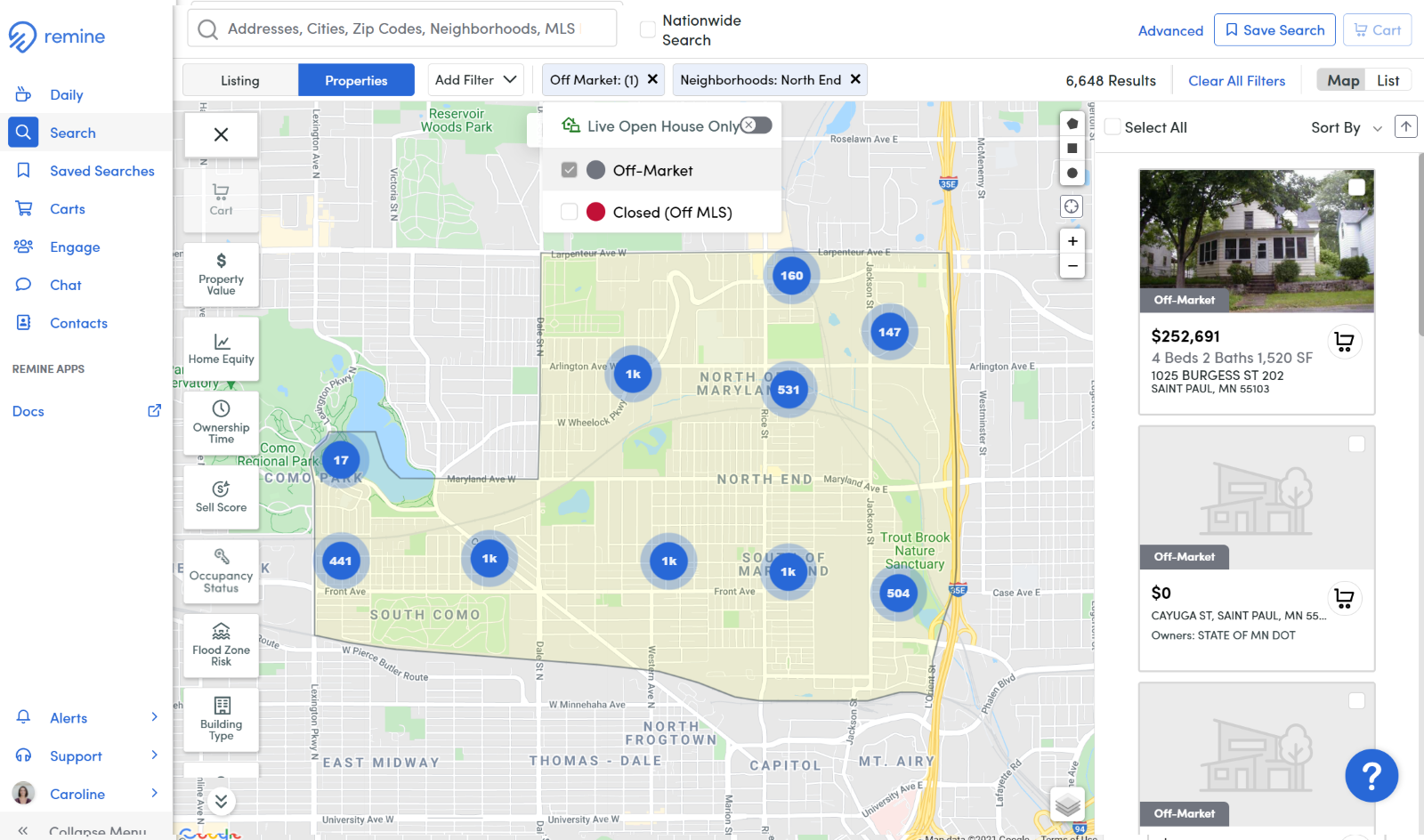
Task: Open the Add Filter dropdown
Action: coord(476,79)
